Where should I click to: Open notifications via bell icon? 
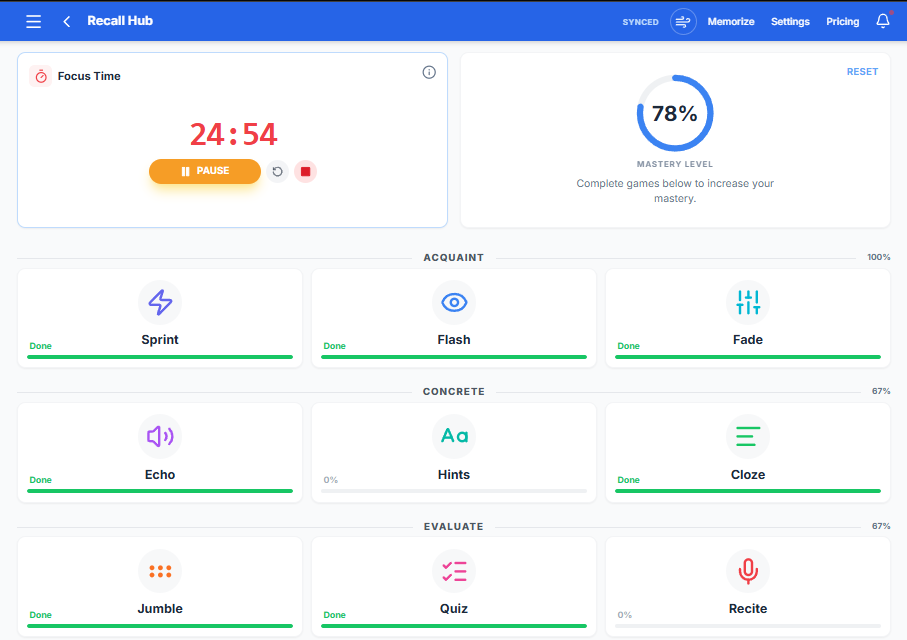point(882,21)
